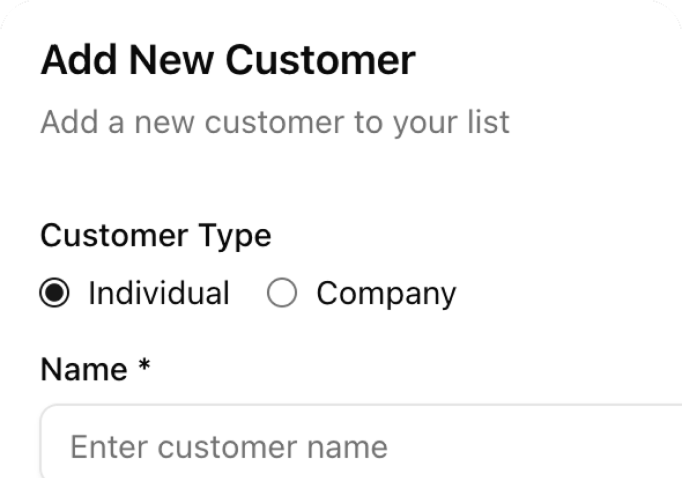Click the subtitle about adding a customer

pos(275,122)
